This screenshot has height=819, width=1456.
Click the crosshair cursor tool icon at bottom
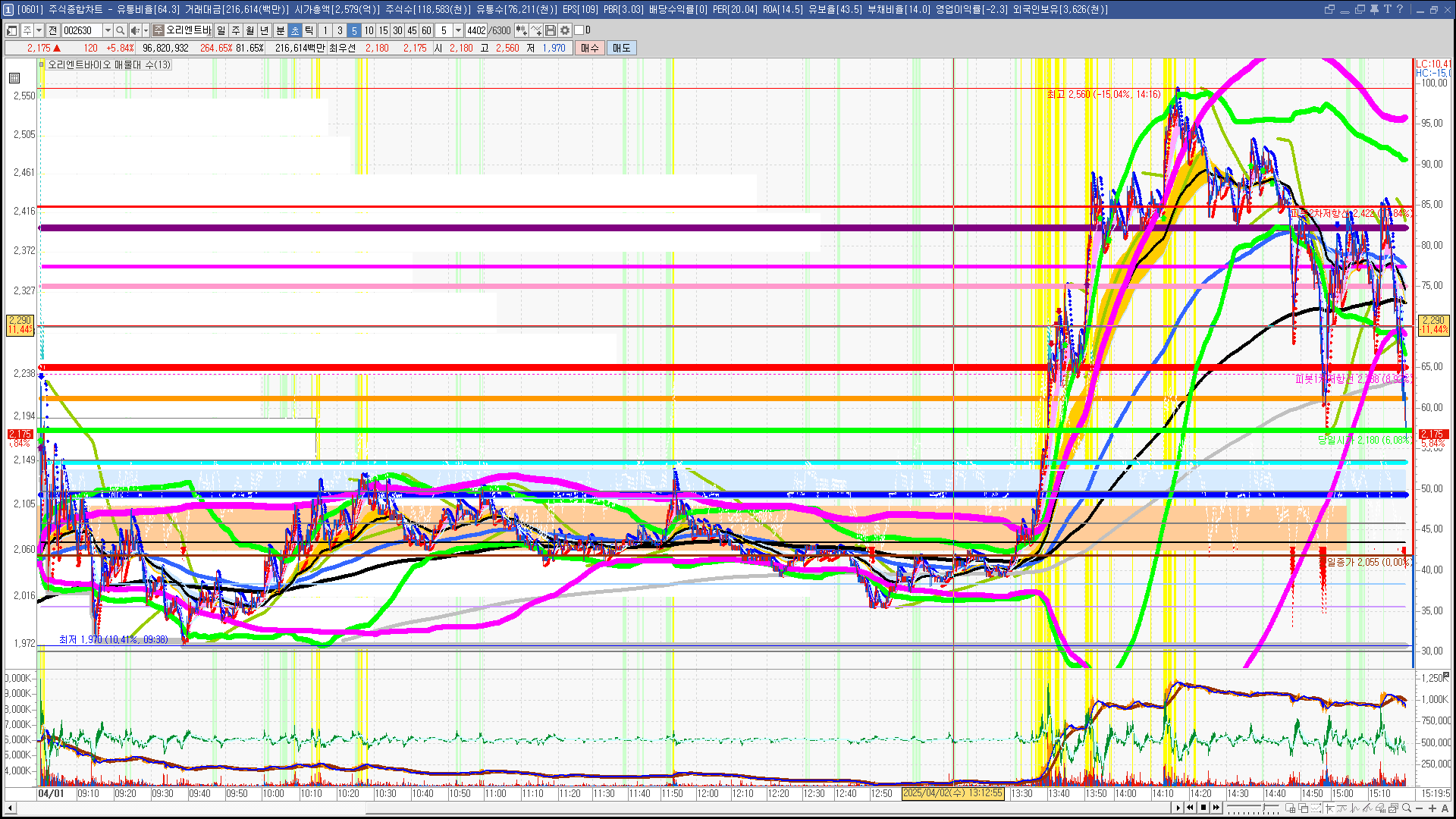(x=1330, y=808)
